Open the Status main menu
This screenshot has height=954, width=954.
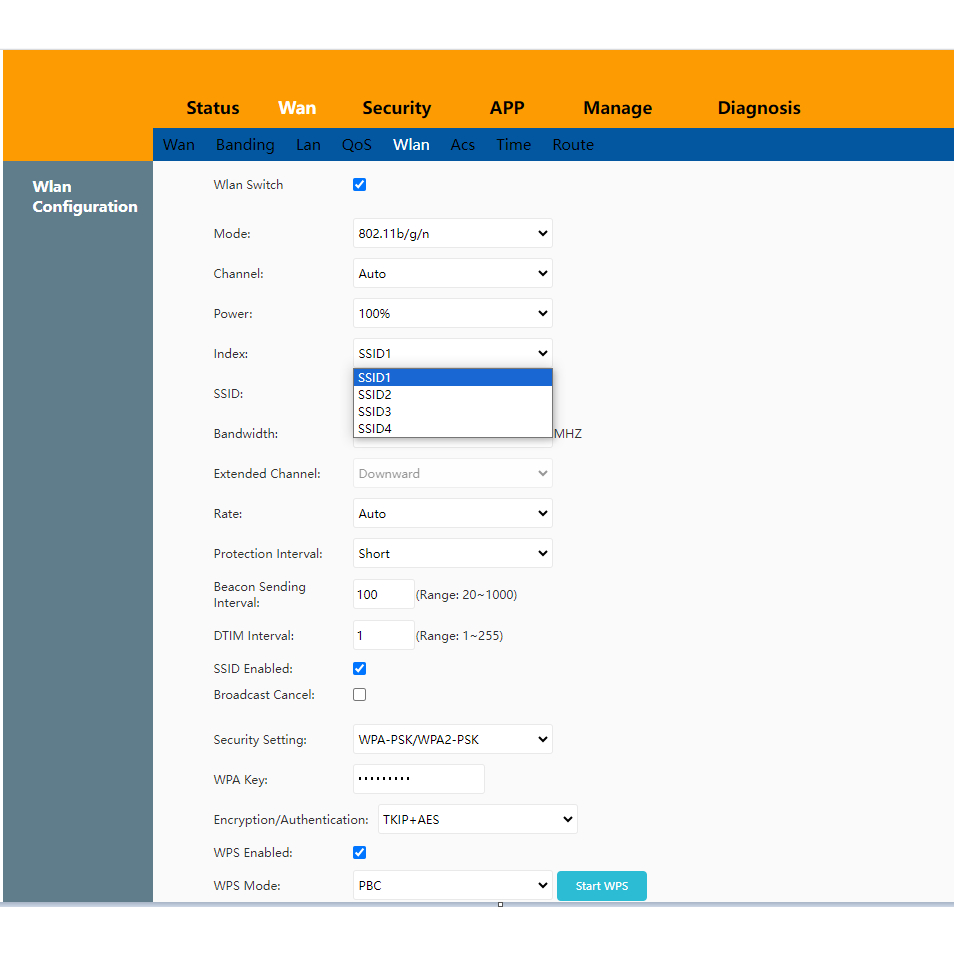click(x=213, y=108)
